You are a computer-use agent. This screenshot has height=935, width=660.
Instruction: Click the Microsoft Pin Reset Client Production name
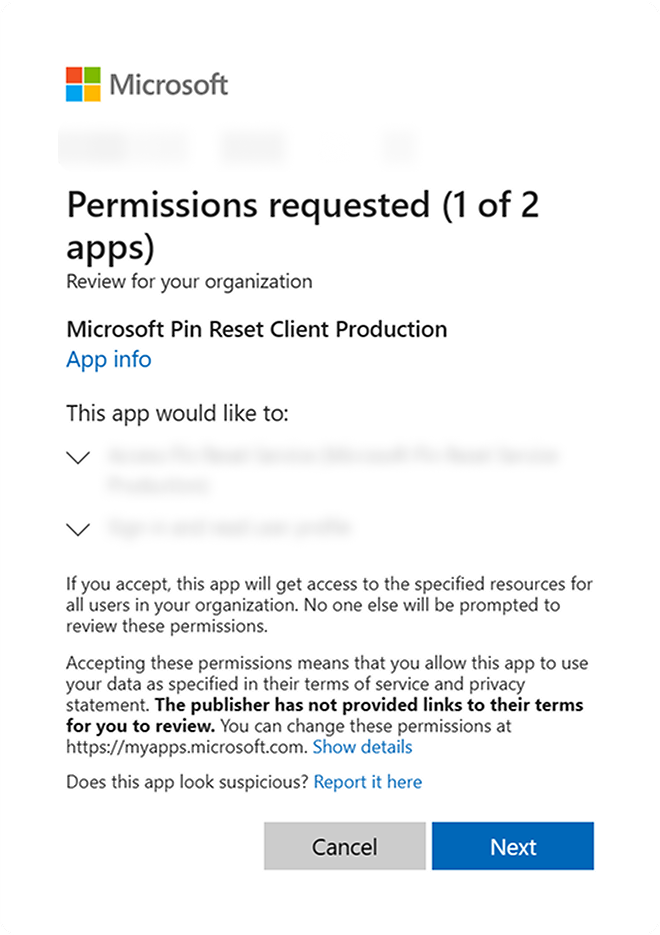click(257, 329)
